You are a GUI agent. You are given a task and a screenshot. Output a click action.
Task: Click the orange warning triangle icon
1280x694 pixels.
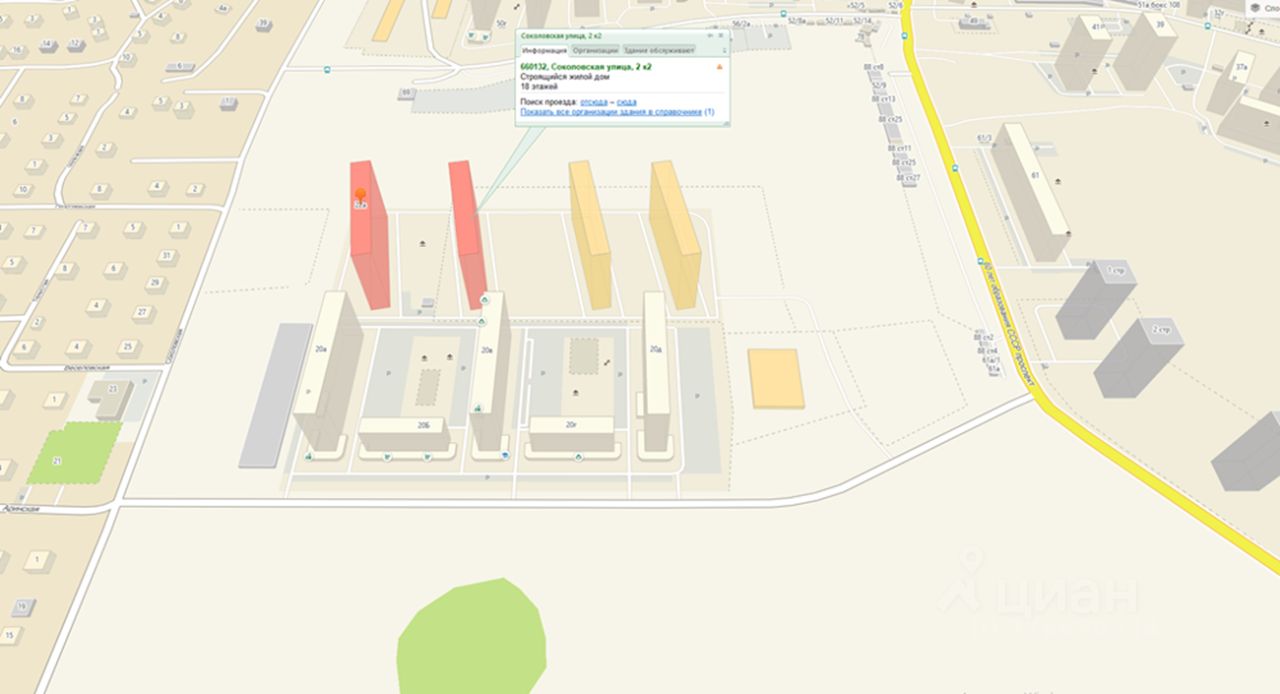[718, 67]
